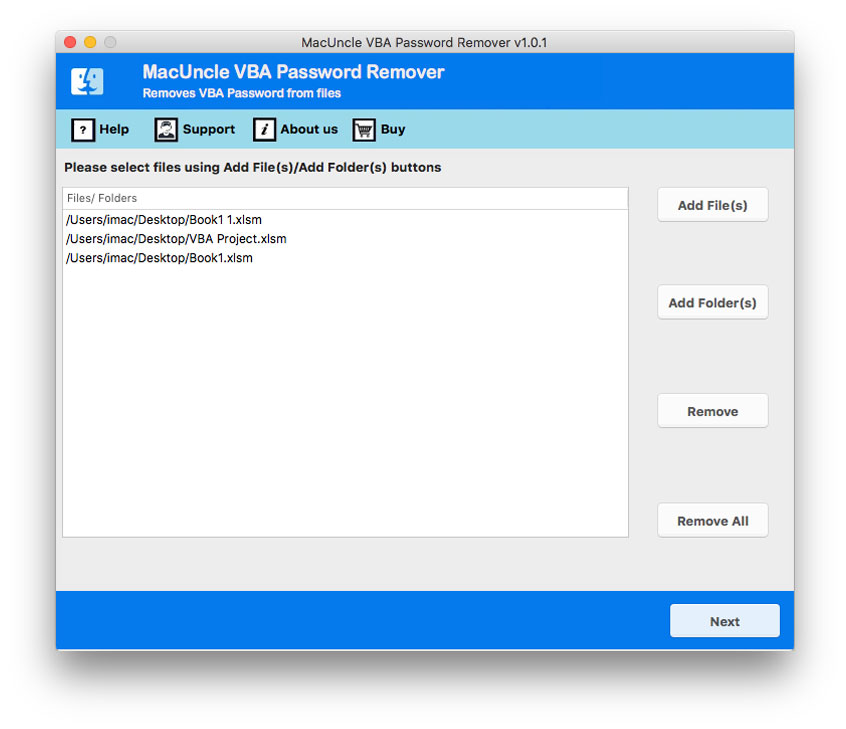Click the Add File(s) button
Screen dimensions: 846x729
click(x=712, y=204)
